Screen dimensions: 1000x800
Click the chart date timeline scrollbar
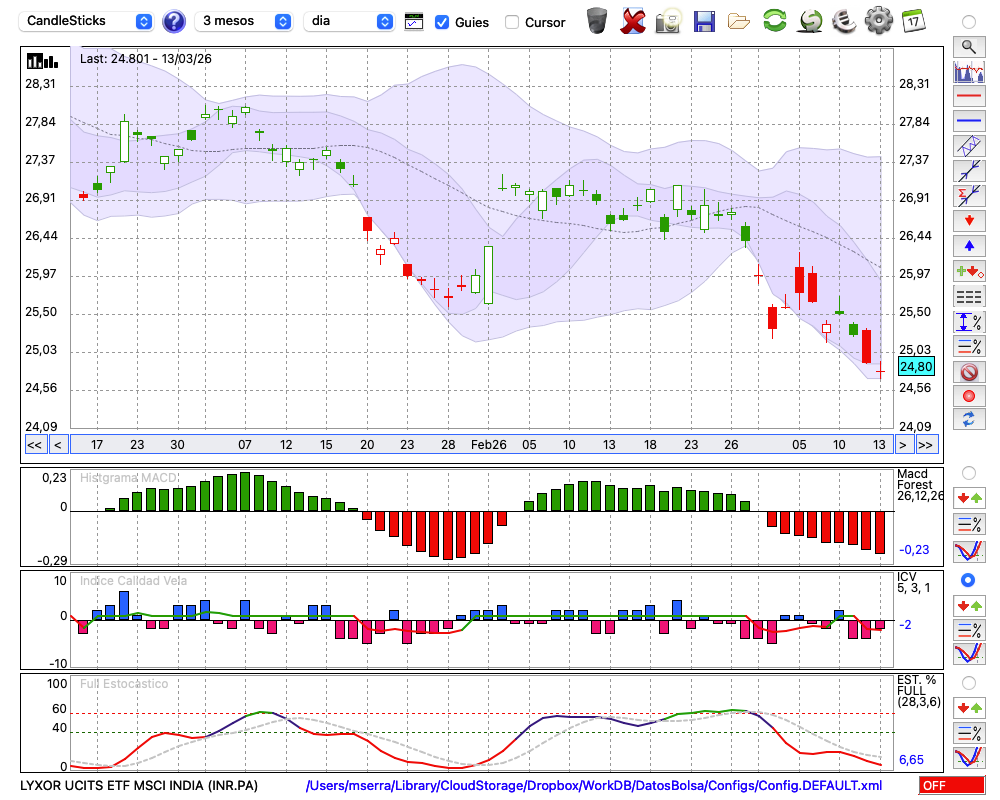pyautogui.click(x=480, y=445)
